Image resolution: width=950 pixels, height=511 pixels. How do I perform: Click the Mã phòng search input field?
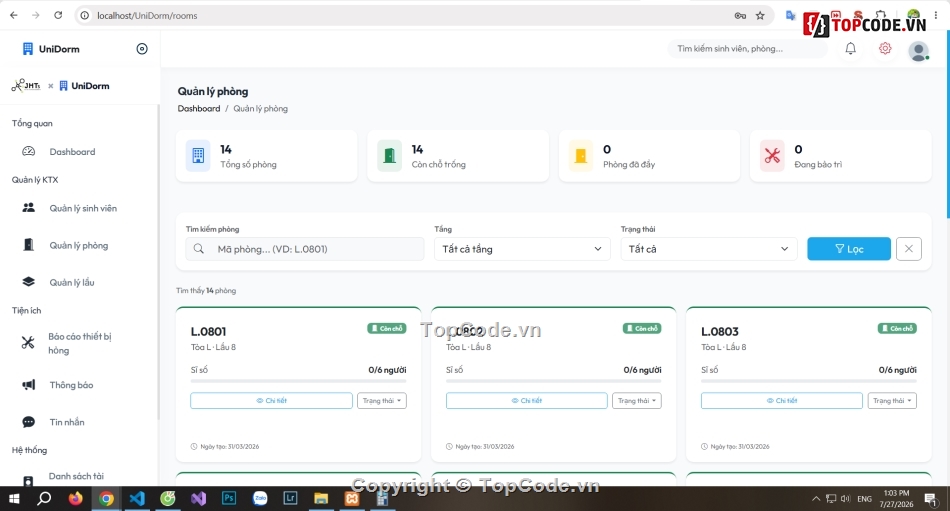click(x=305, y=249)
